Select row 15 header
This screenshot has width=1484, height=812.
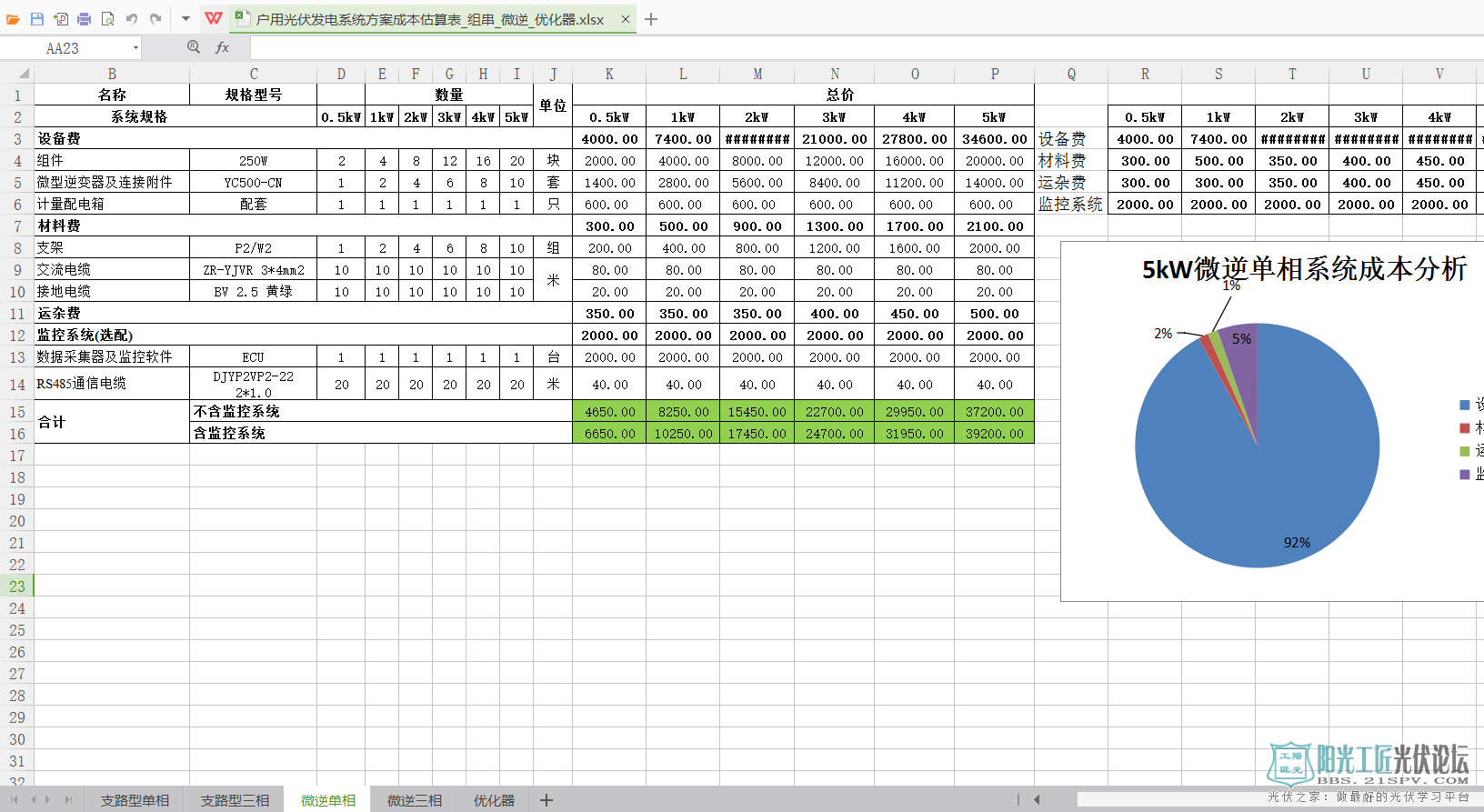pyautogui.click(x=17, y=412)
